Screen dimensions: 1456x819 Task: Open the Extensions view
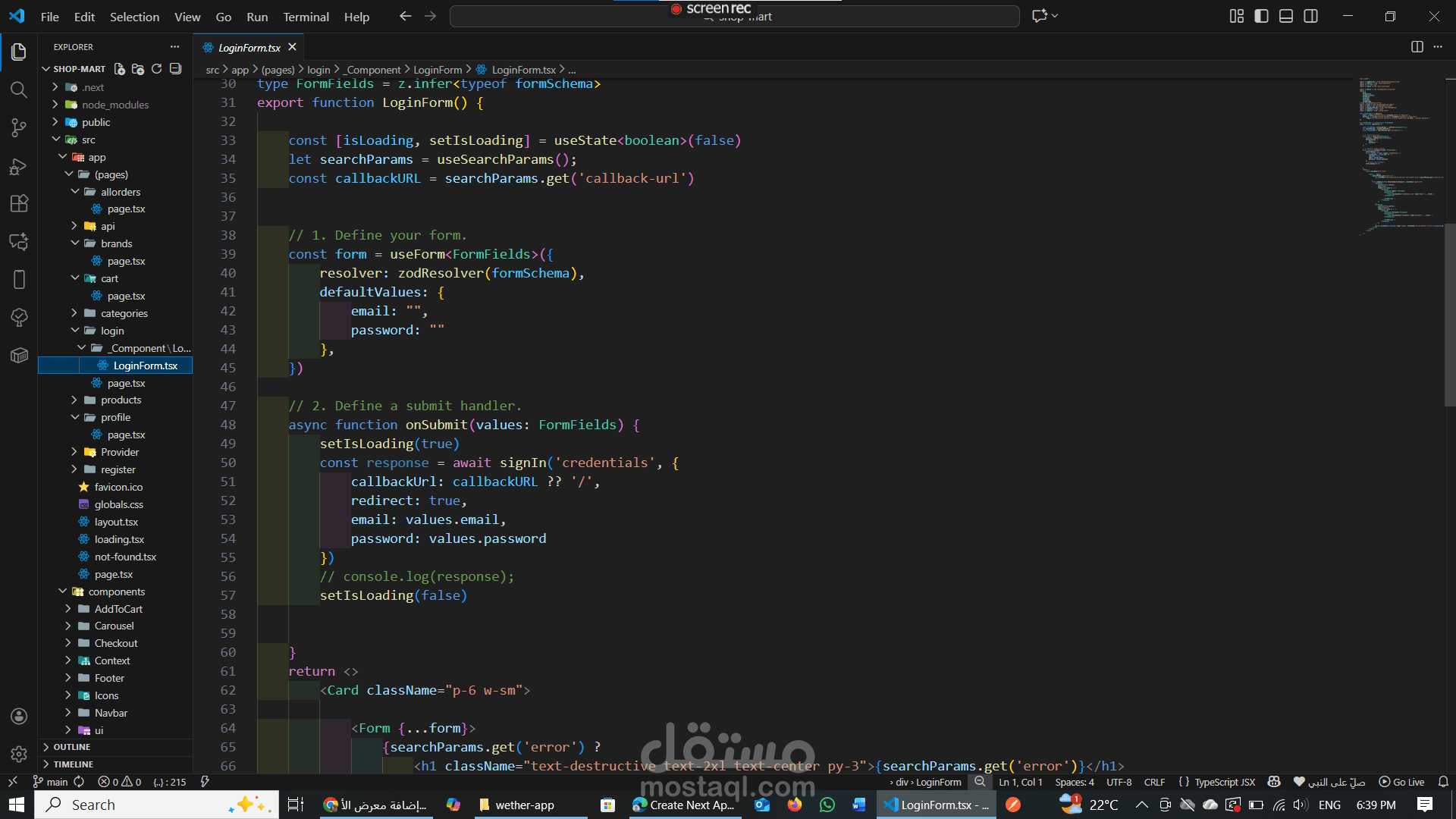coord(19,203)
